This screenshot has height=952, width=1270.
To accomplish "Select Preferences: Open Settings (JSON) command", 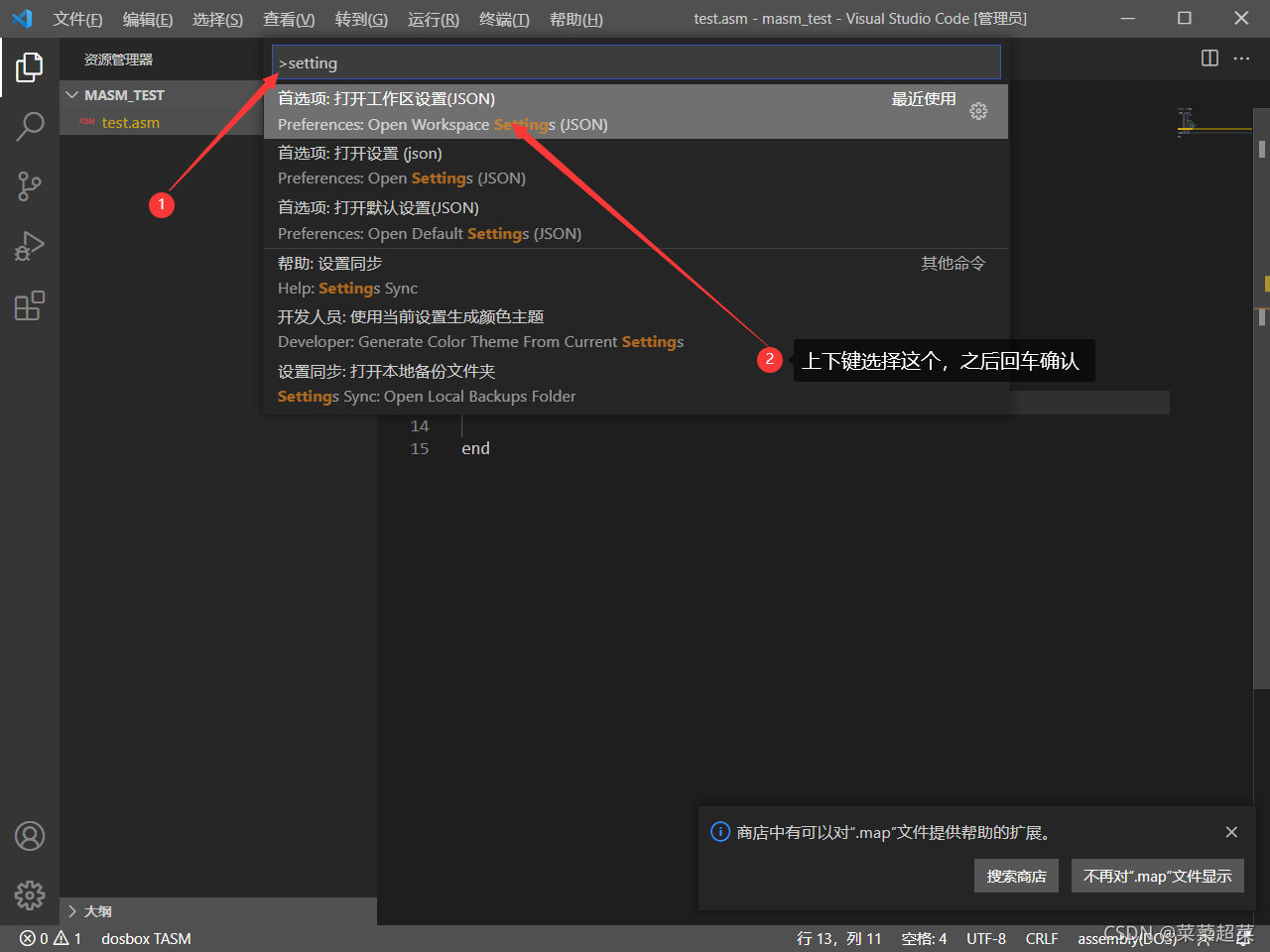I will 636,166.
